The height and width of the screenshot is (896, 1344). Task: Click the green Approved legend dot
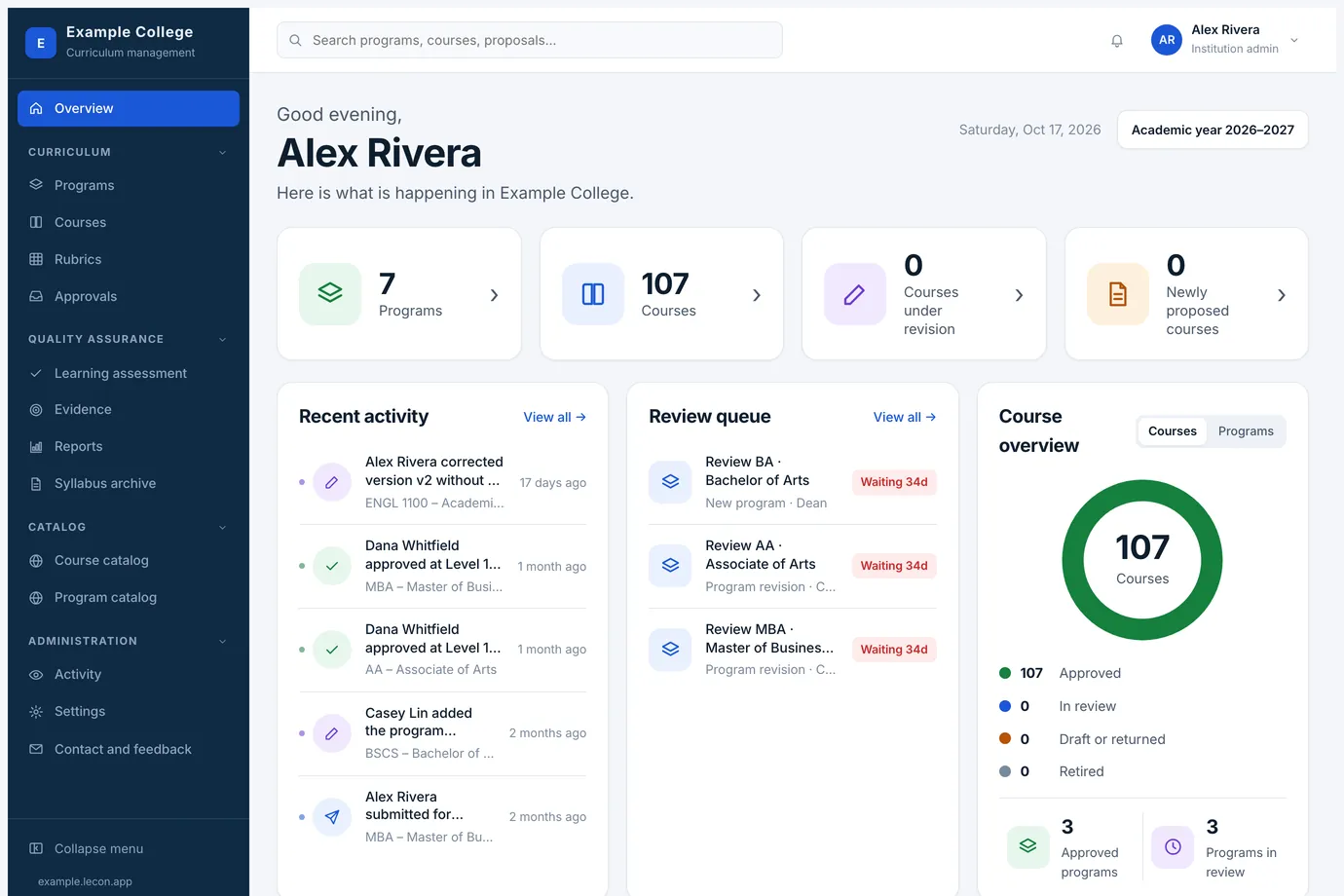[x=1005, y=673]
